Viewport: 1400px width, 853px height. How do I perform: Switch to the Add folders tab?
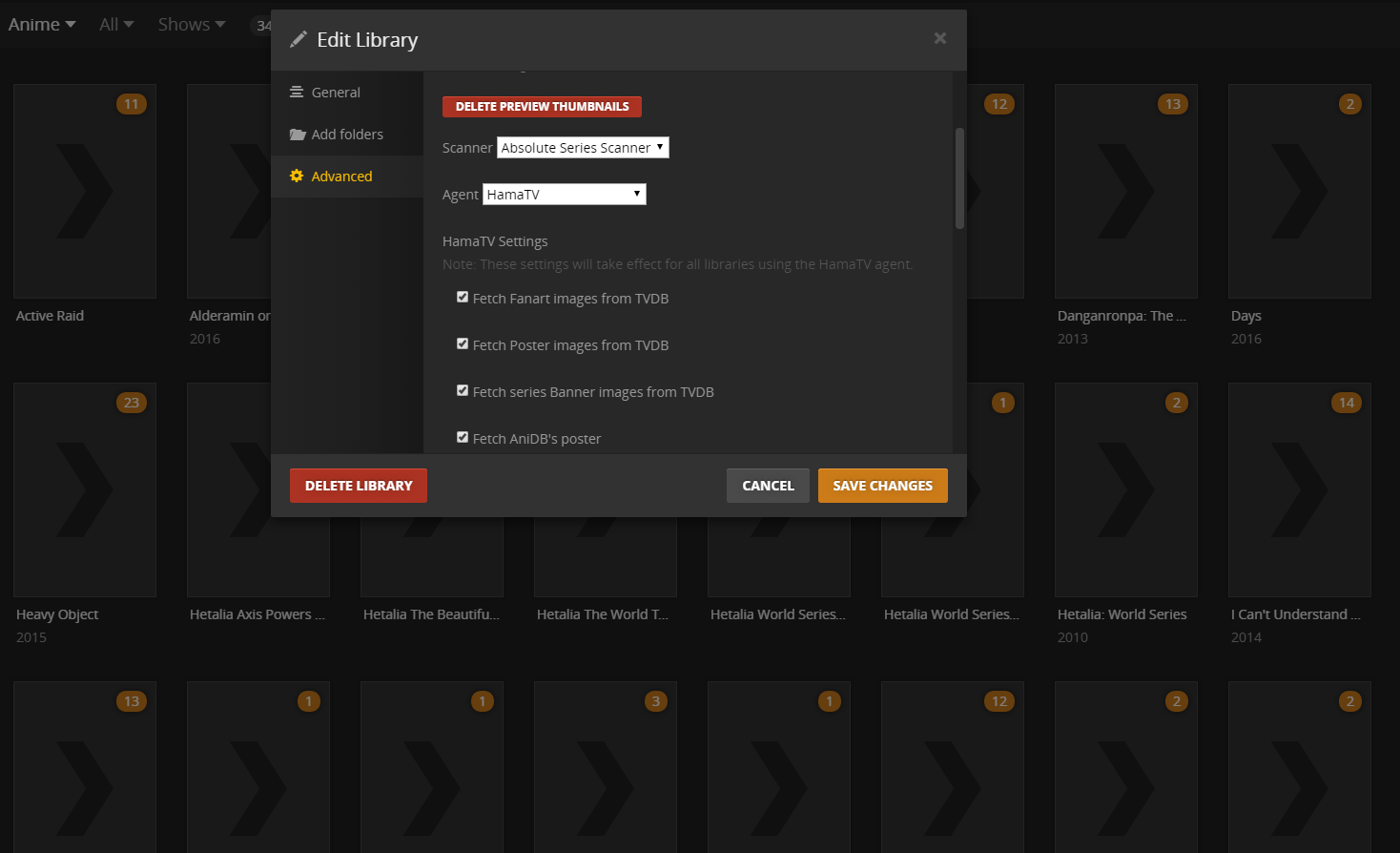[x=347, y=135]
